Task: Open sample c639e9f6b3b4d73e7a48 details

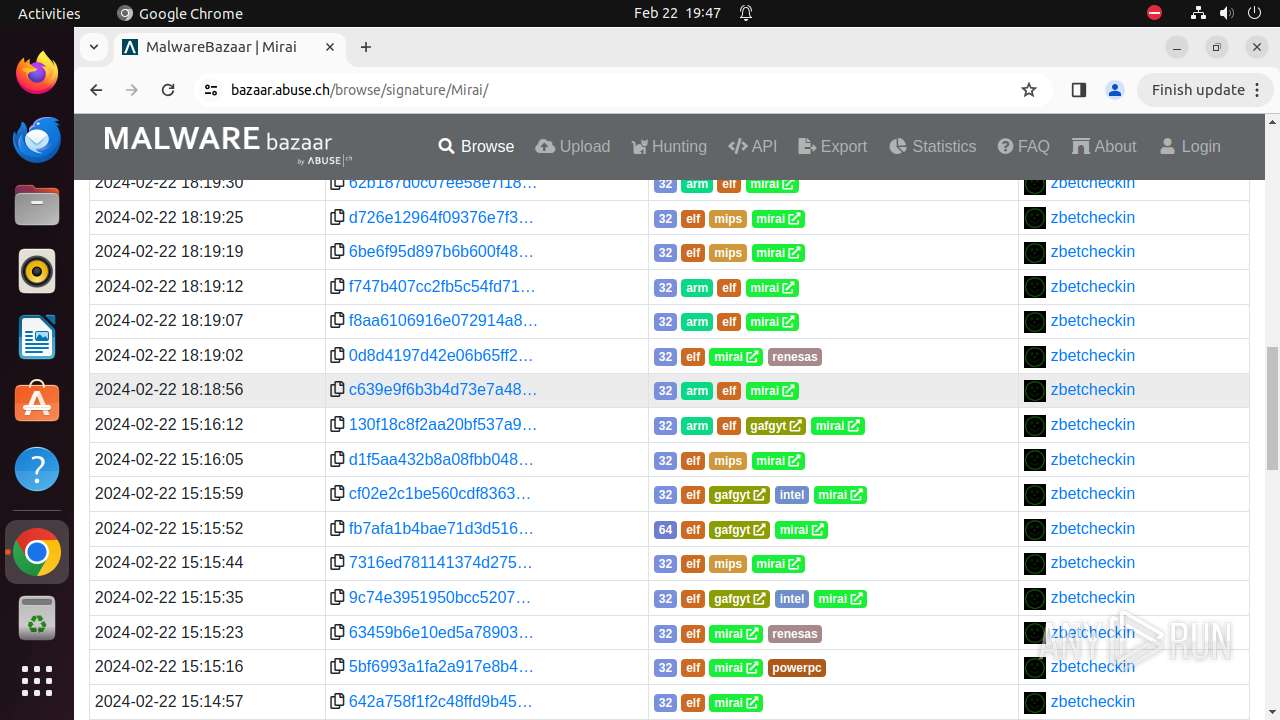Action: (443, 390)
